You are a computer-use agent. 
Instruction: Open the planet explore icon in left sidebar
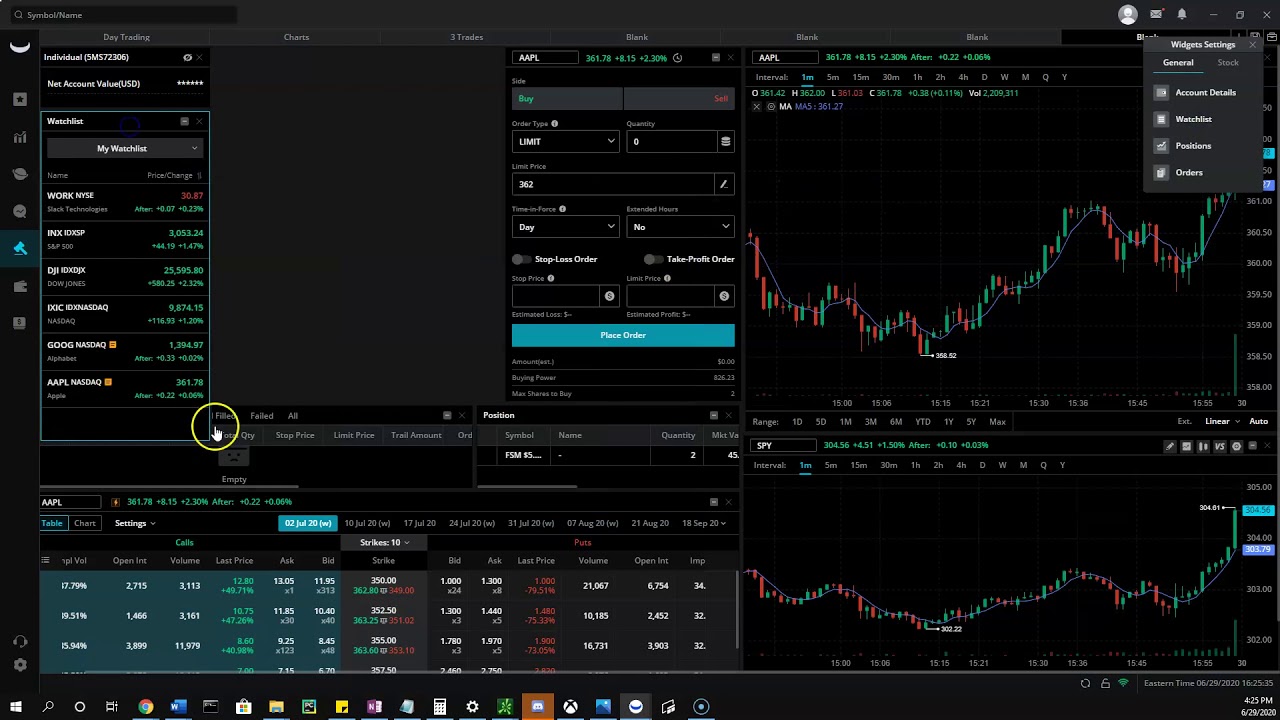click(20, 174)
